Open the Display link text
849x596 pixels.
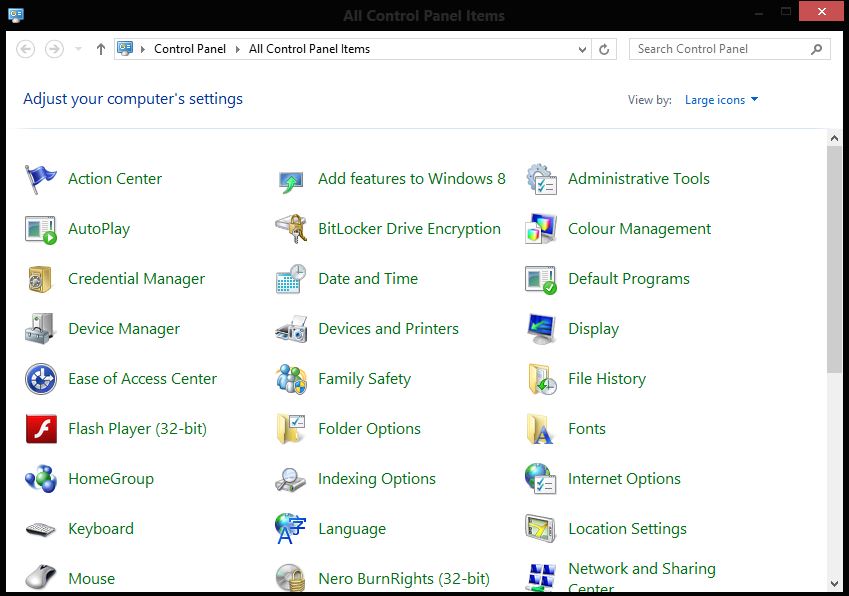click(593, 329)
